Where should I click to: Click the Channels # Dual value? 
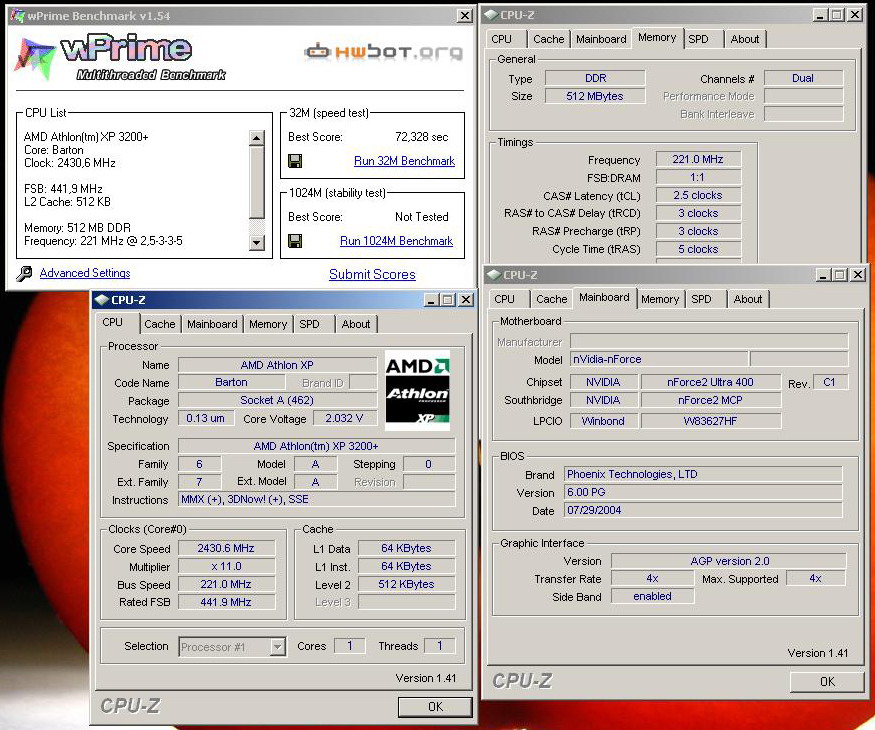pos(803,78)
